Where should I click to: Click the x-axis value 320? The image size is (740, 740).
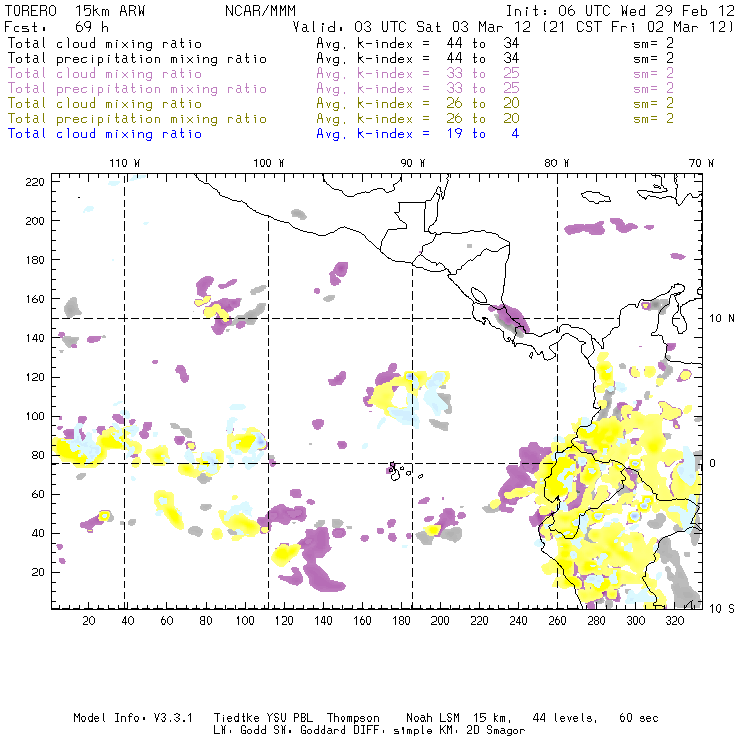[x=674, y=621]
